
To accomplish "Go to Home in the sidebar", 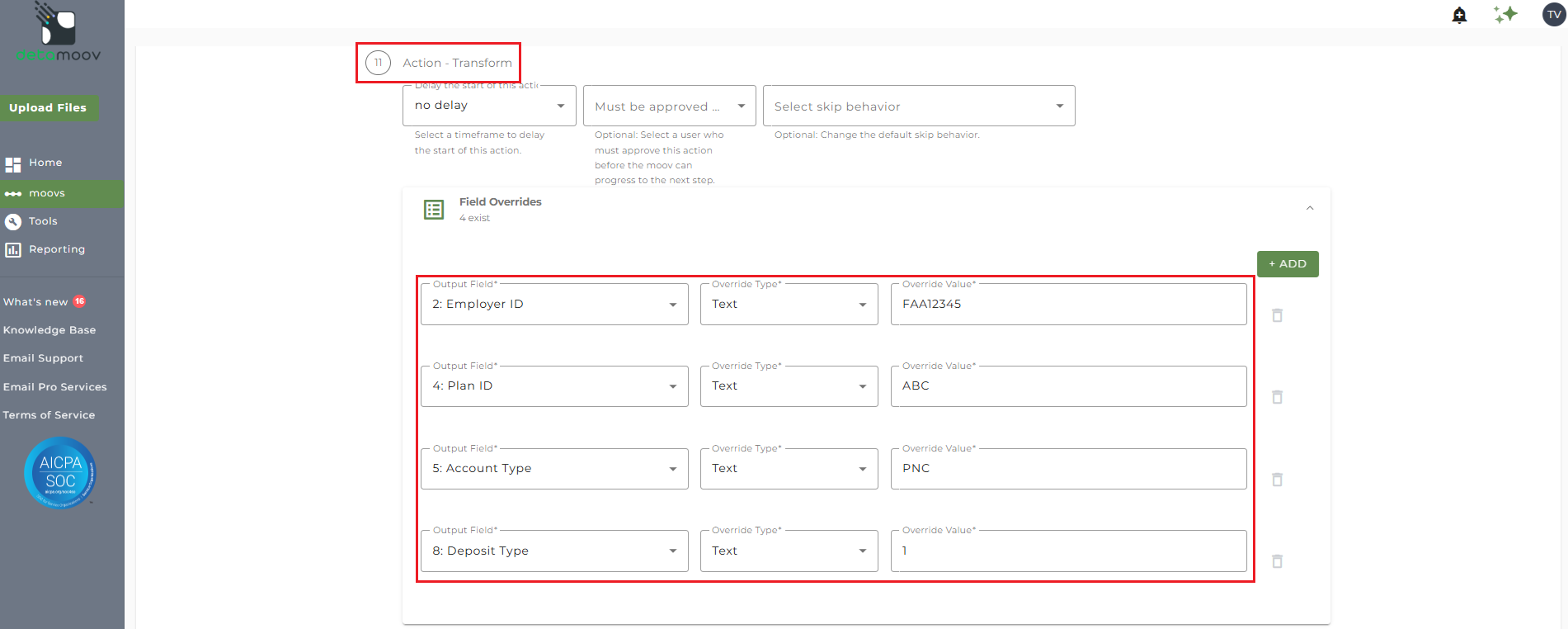I will (45, 163).
